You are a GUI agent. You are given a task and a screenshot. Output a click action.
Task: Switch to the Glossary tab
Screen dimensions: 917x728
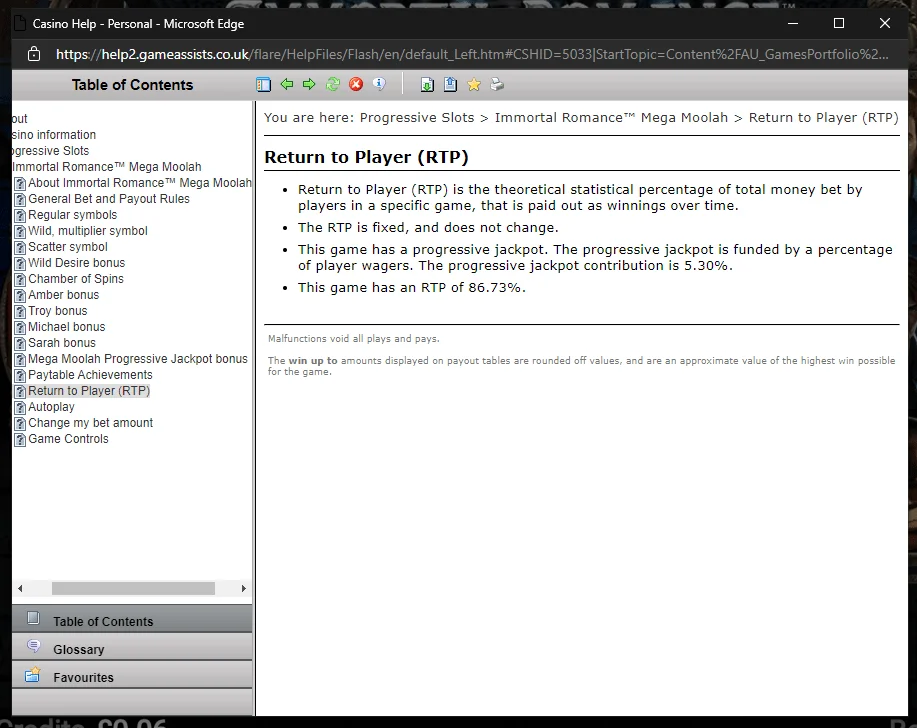click(132, 647)
